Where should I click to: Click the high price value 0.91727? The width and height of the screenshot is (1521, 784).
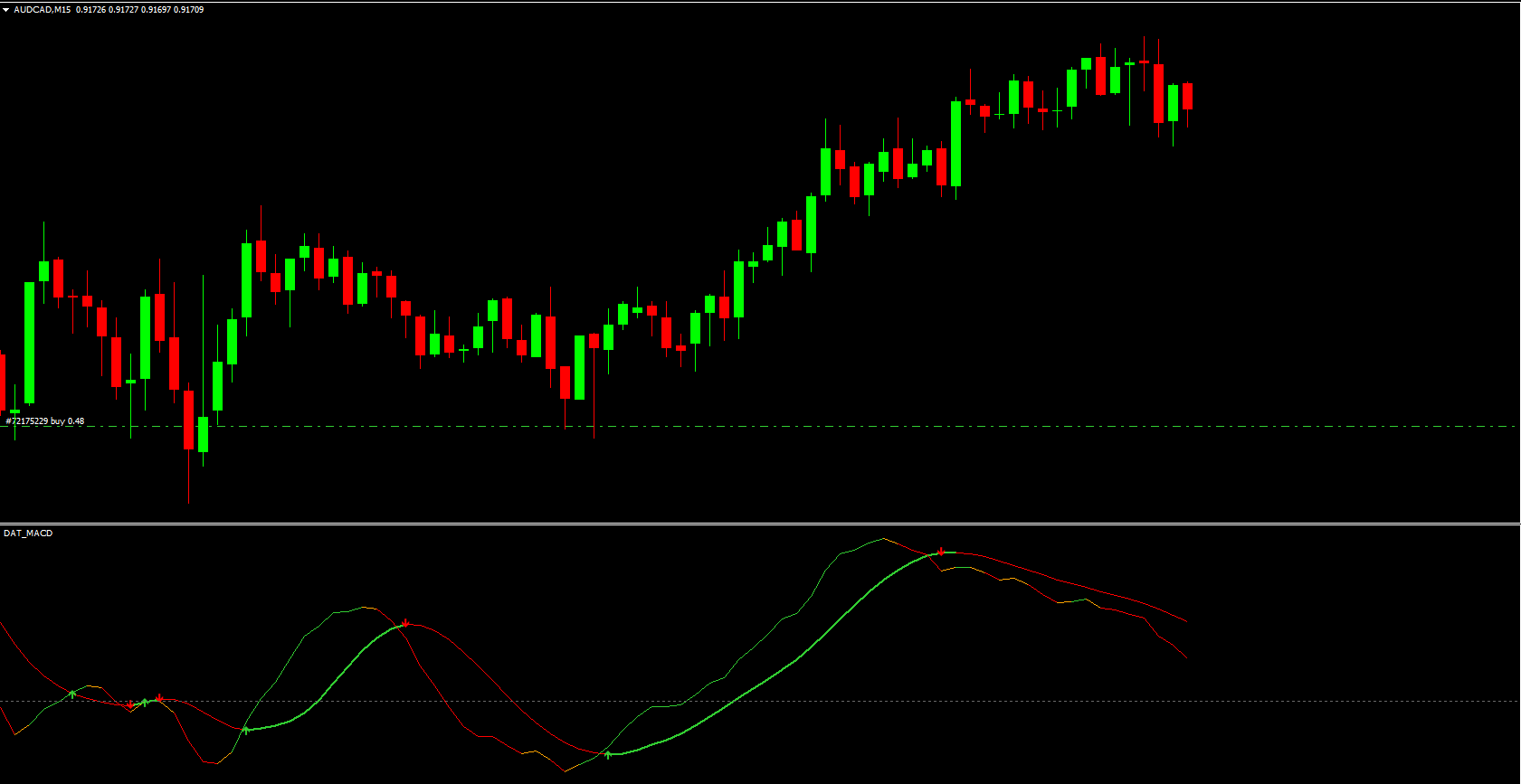pyautogui.click(x=123, y=10)
